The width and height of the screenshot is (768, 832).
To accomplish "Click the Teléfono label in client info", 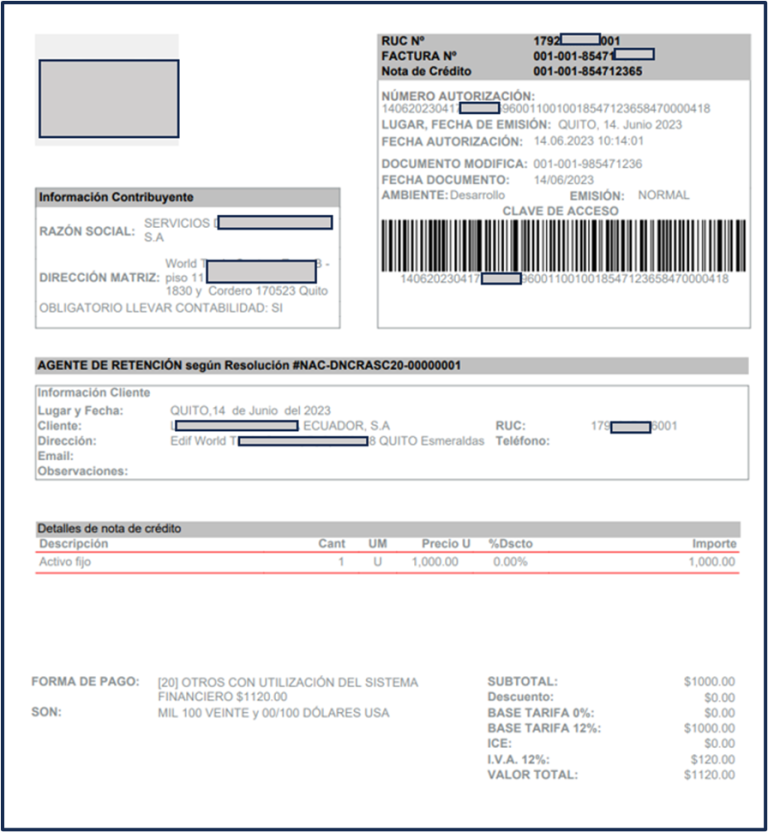I will (524, 441).
